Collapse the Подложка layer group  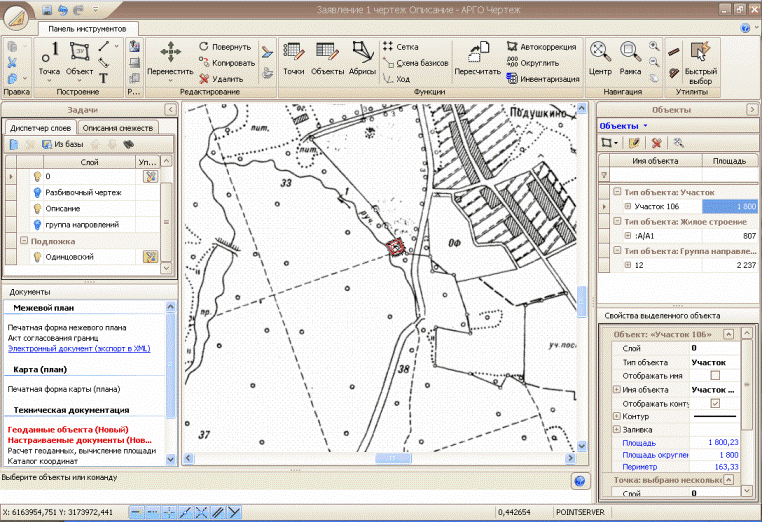point(24,241)
